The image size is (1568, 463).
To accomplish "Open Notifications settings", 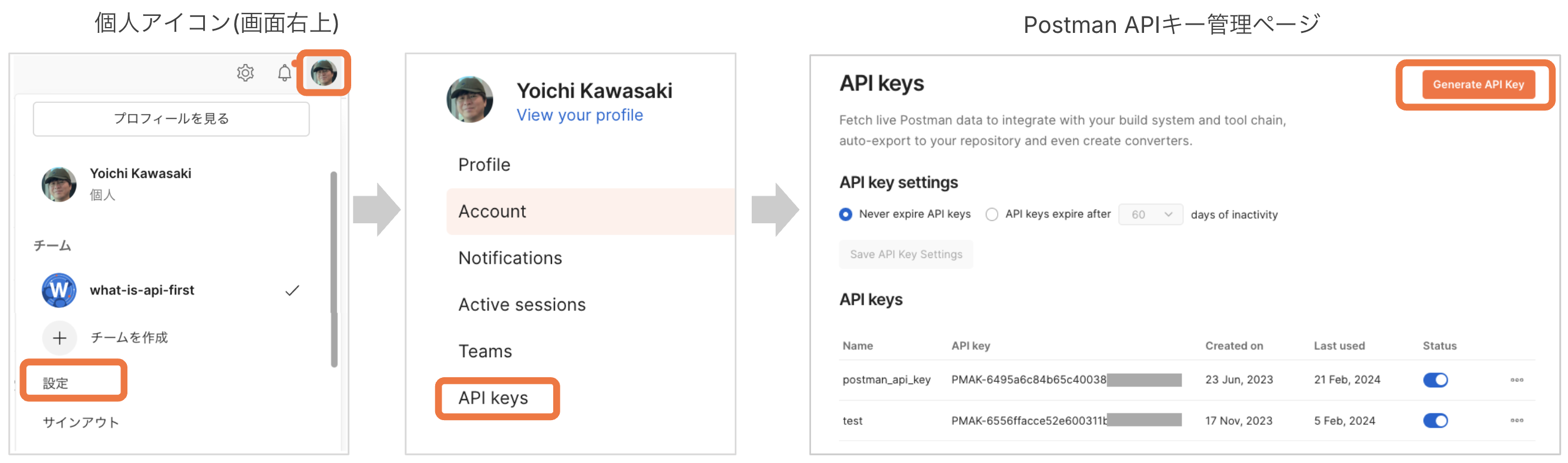I will click(510, 259).
